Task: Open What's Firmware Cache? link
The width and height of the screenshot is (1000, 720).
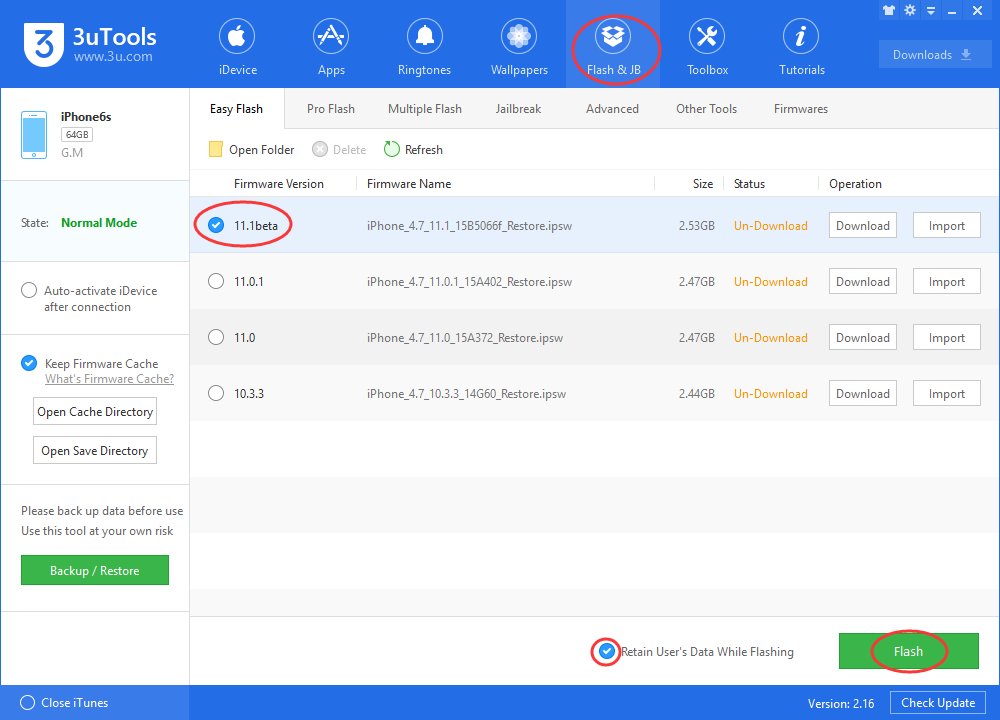Action: (109, 379)
